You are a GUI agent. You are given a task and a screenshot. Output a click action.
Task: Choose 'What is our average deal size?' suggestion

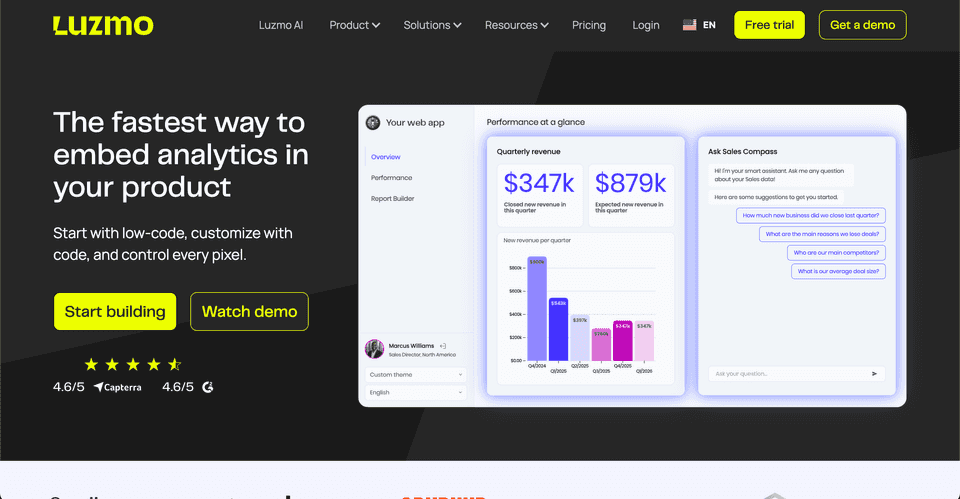838,271
